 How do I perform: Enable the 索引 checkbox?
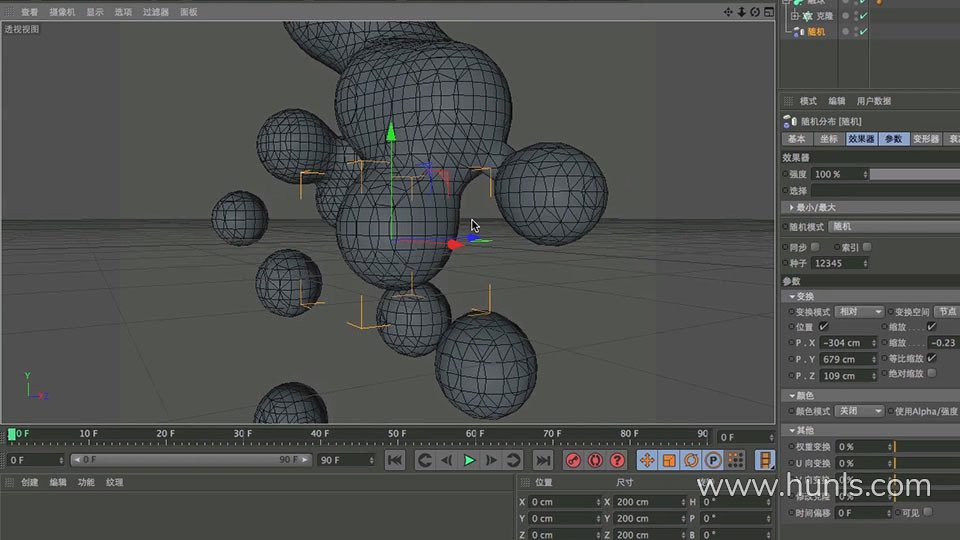click(x=867, y=247)
